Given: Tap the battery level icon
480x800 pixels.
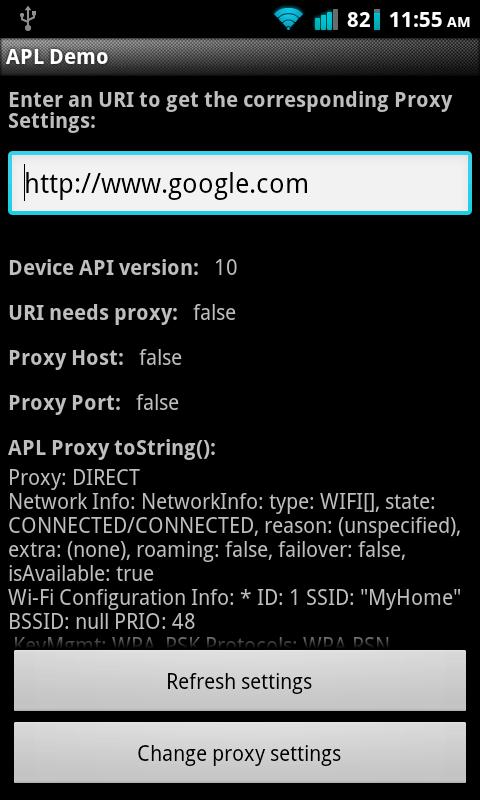Looking at the screenshot, I should click(x=376, y=19).
